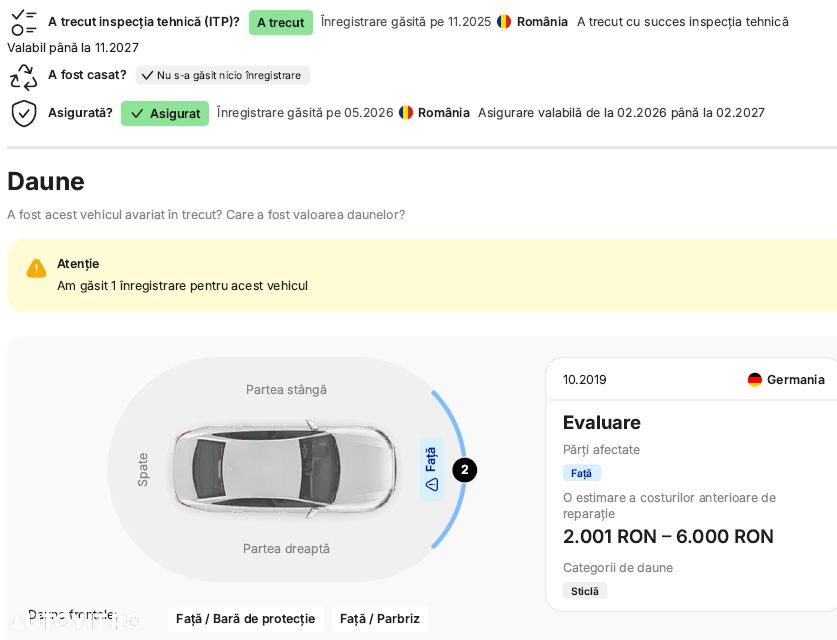Click 'A trecut inspecția tehnică (ITP)?' label
837x640 pixels.
click(x=144, y=22)
